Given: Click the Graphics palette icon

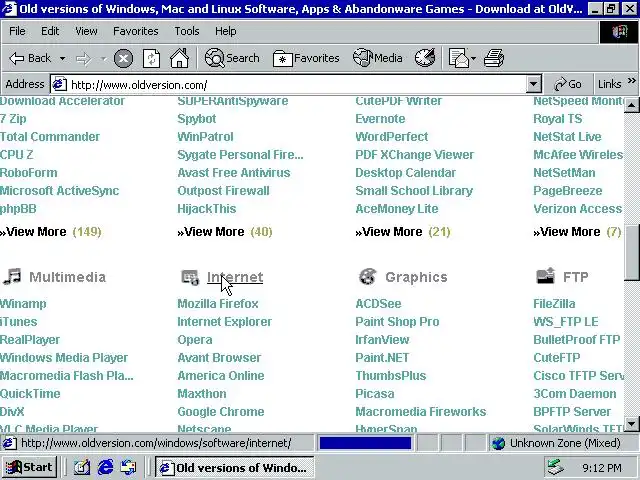Looking at the screenshot, I should 368,277.
